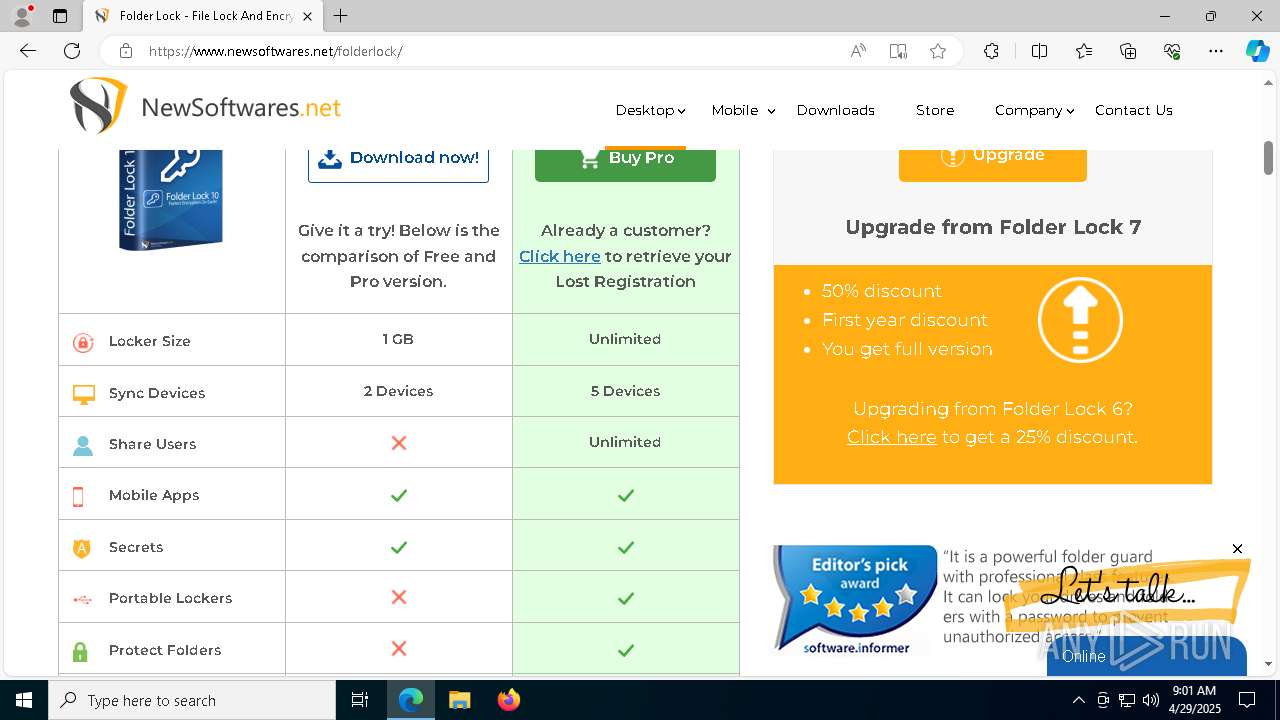Open tab actions menu
Screen dimensions: 1280x720
point(60,16)
